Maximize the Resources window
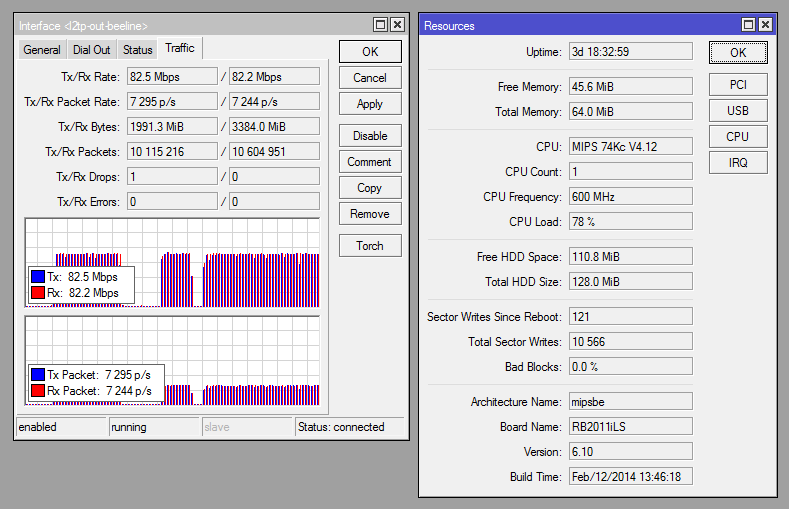The image size is (789, 509). [748, 25]
